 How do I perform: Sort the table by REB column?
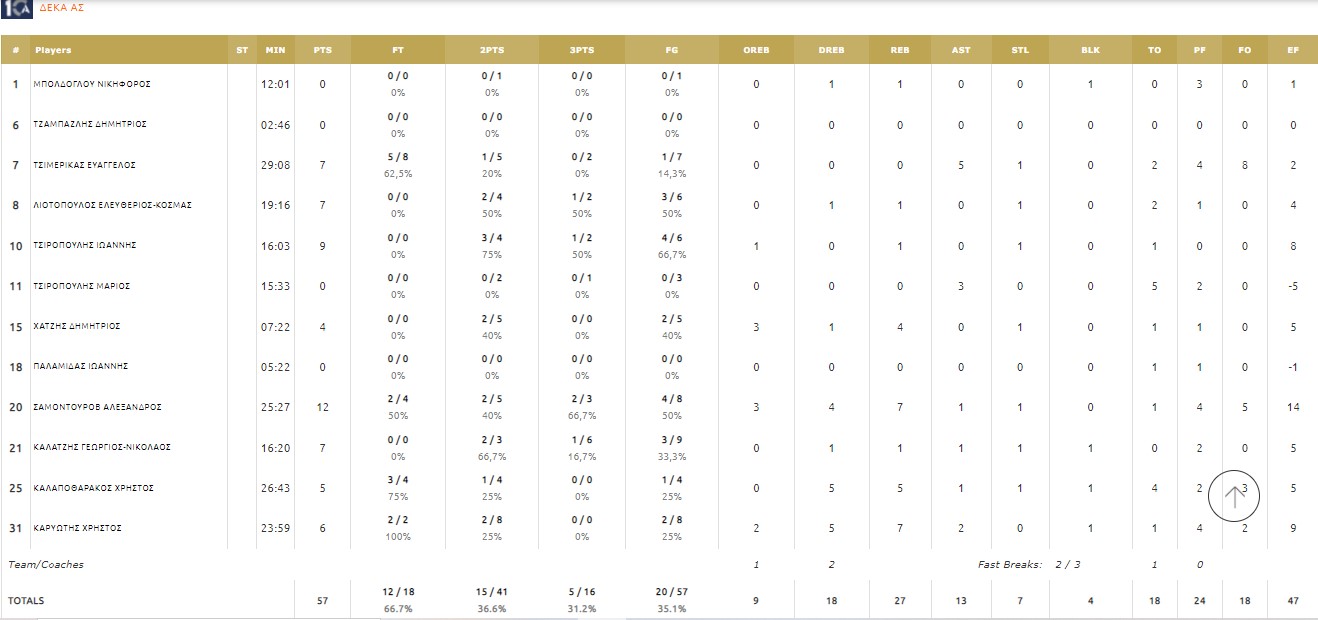(899, 50)
